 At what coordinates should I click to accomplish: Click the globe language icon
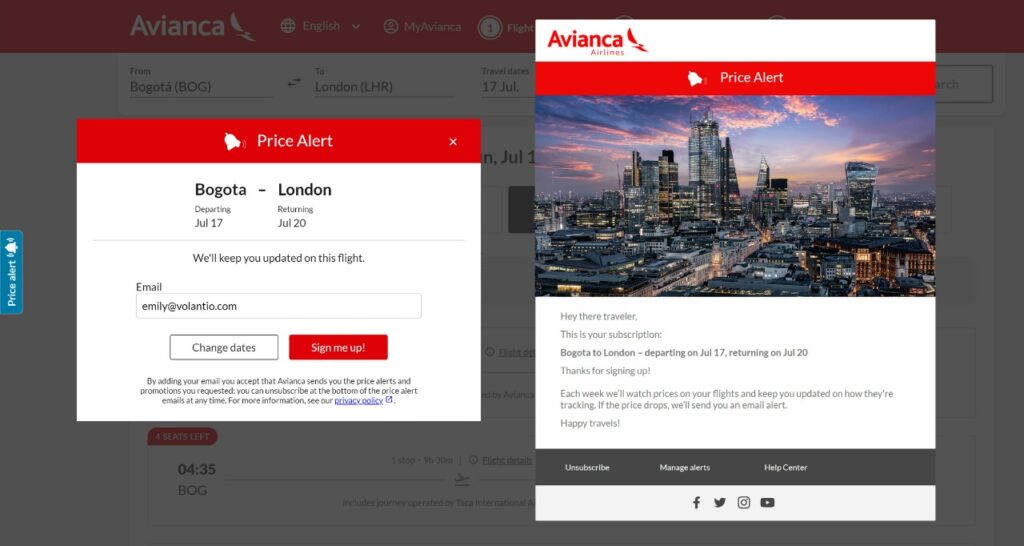pos(287,26)
